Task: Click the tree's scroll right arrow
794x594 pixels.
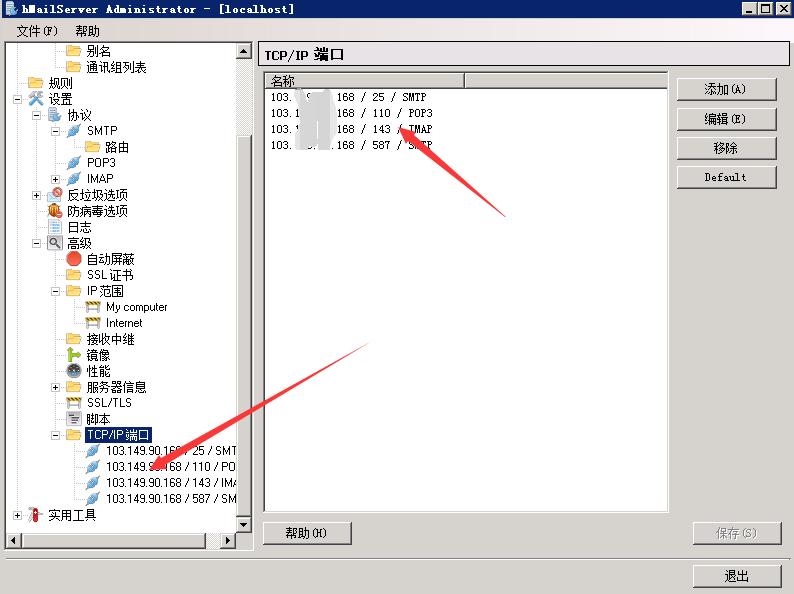Action: click(228, 541)
